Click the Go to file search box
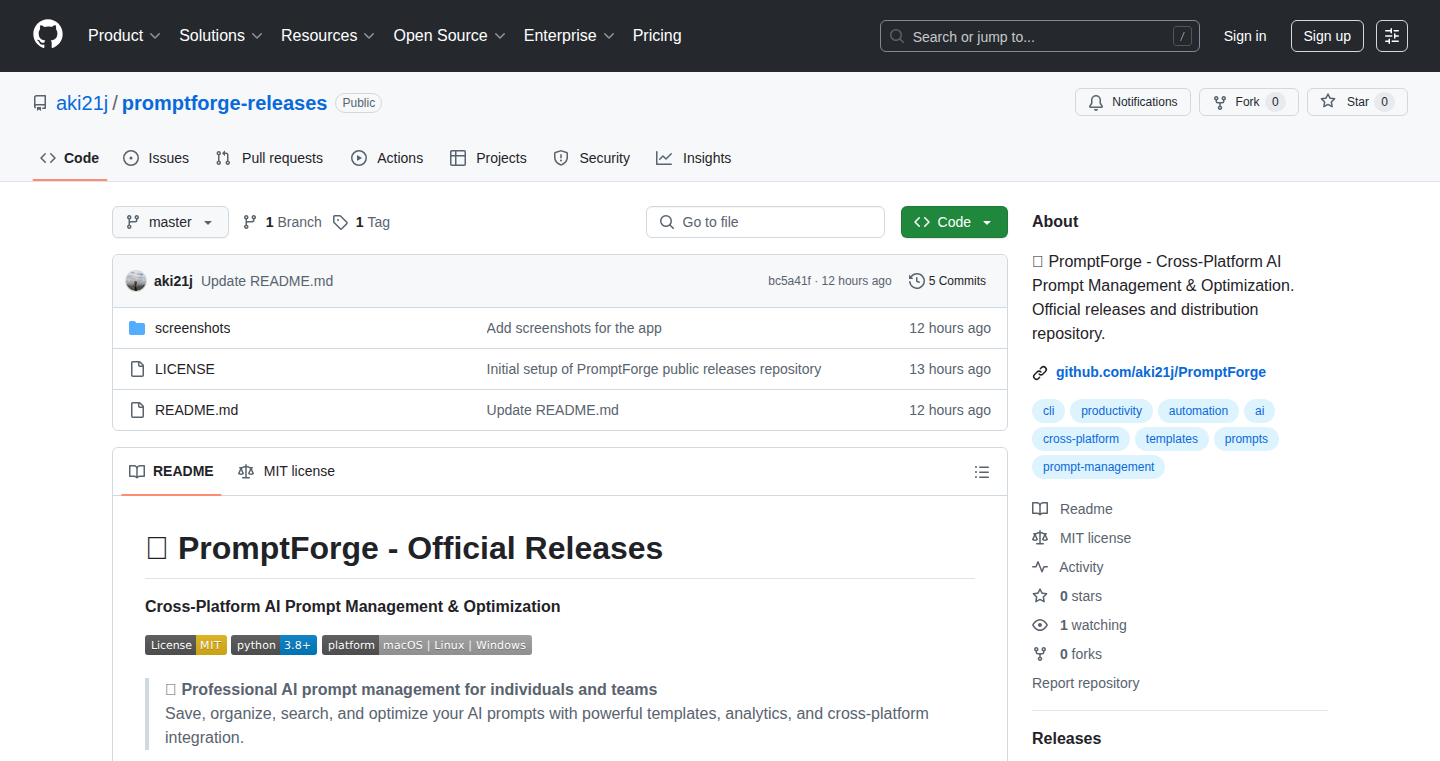The height and width of the screenshot is (761, 1440). (x=765, y=222)
